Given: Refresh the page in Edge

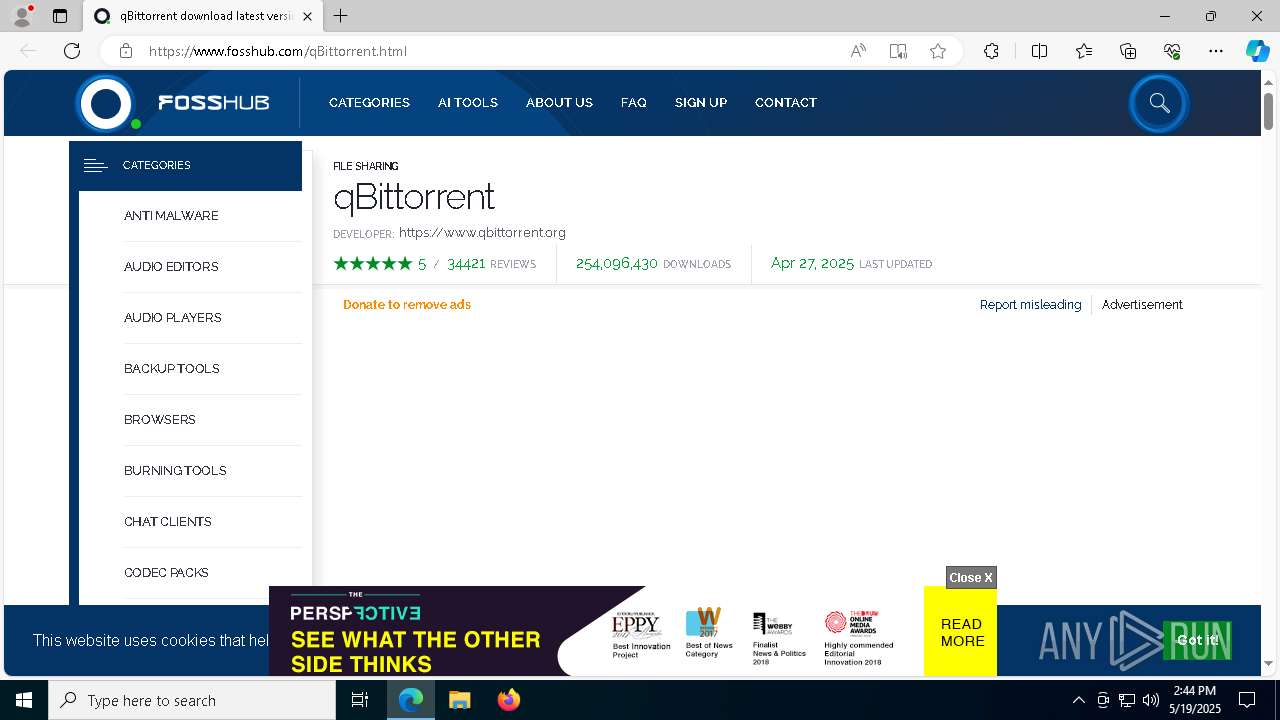Looking at the screenshot, I should pyautogui.click(x=72, y=51).
